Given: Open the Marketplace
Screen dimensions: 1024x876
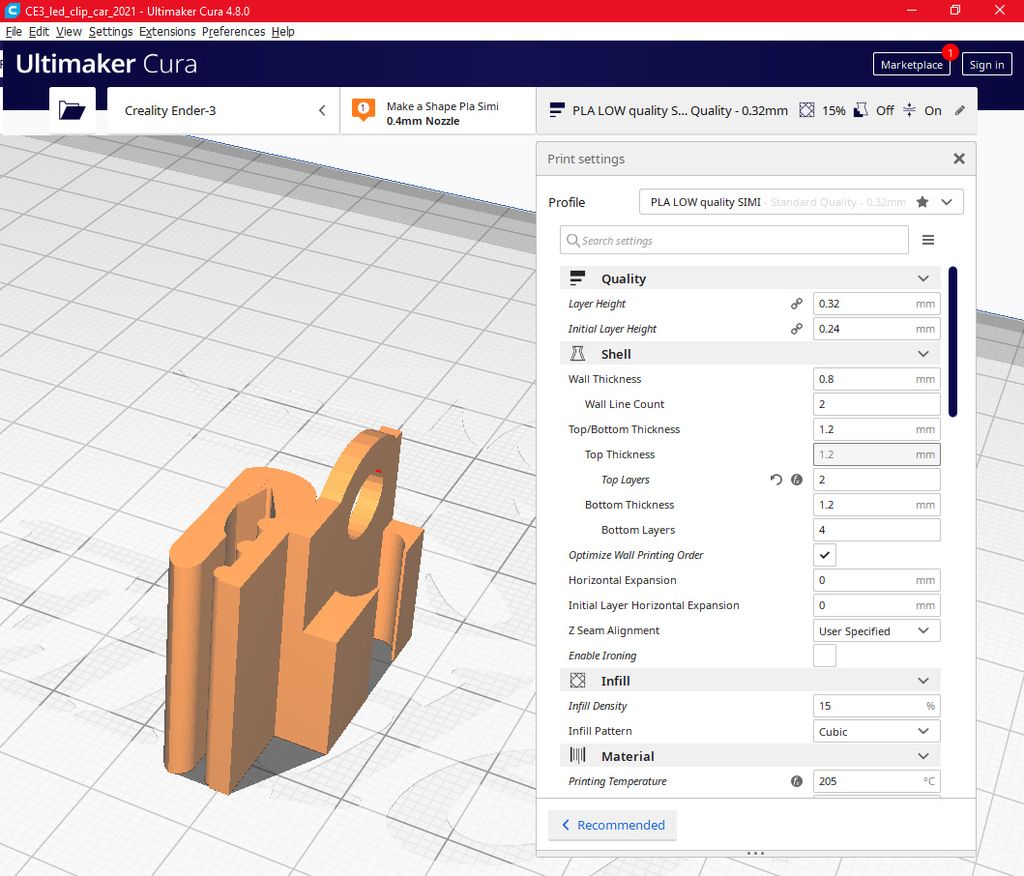Looking at the screenshot, I should [x=911, y=64].
